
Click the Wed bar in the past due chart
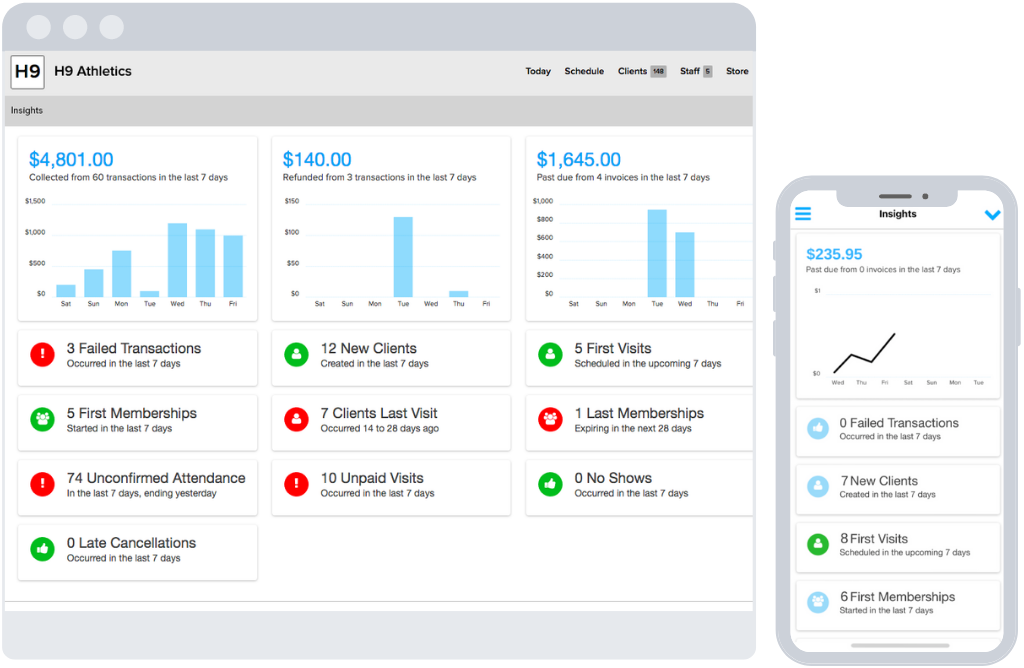tap(684, 265)
